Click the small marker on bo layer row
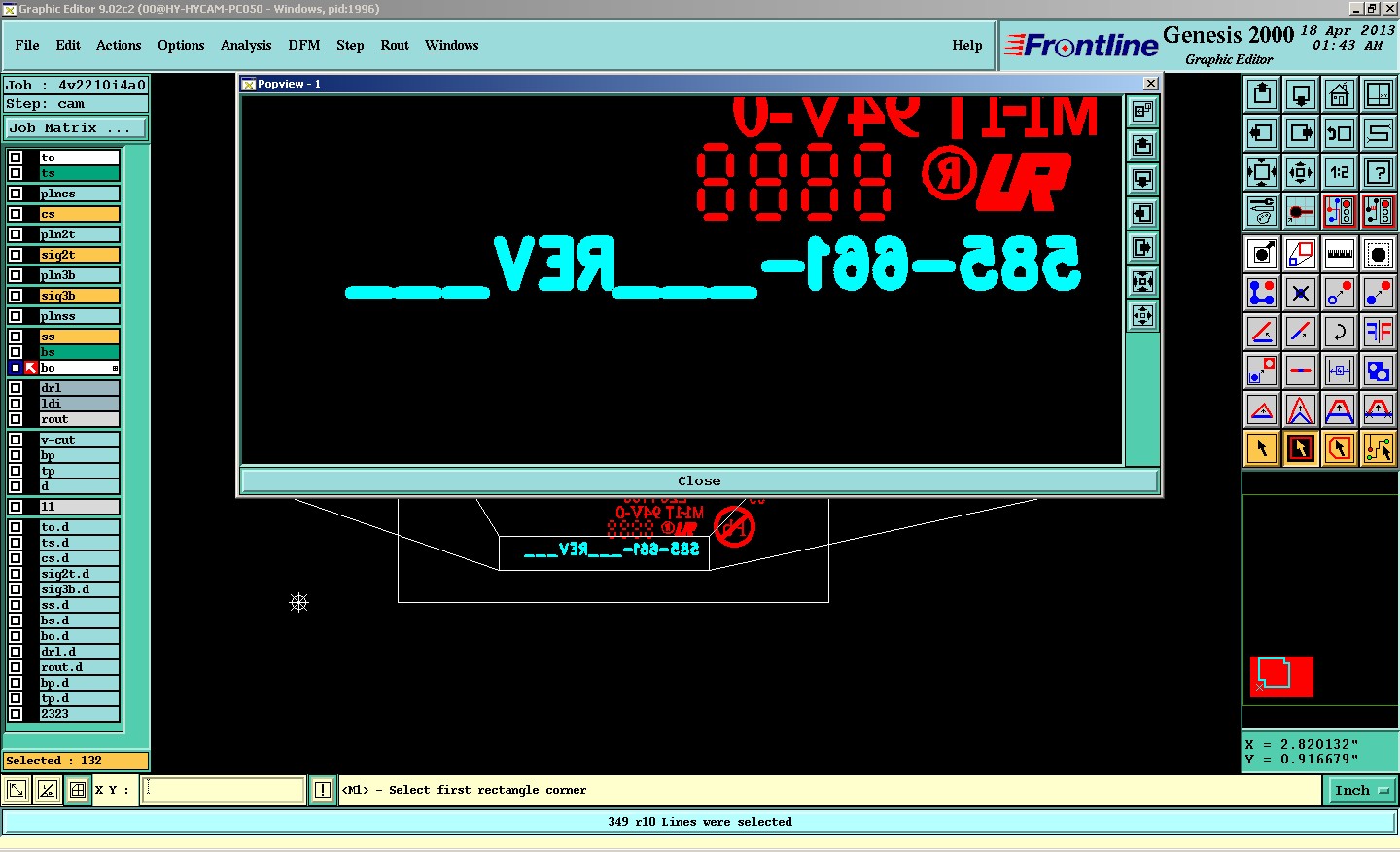This screenshot has height=852, width=1400. pos(115,368)
